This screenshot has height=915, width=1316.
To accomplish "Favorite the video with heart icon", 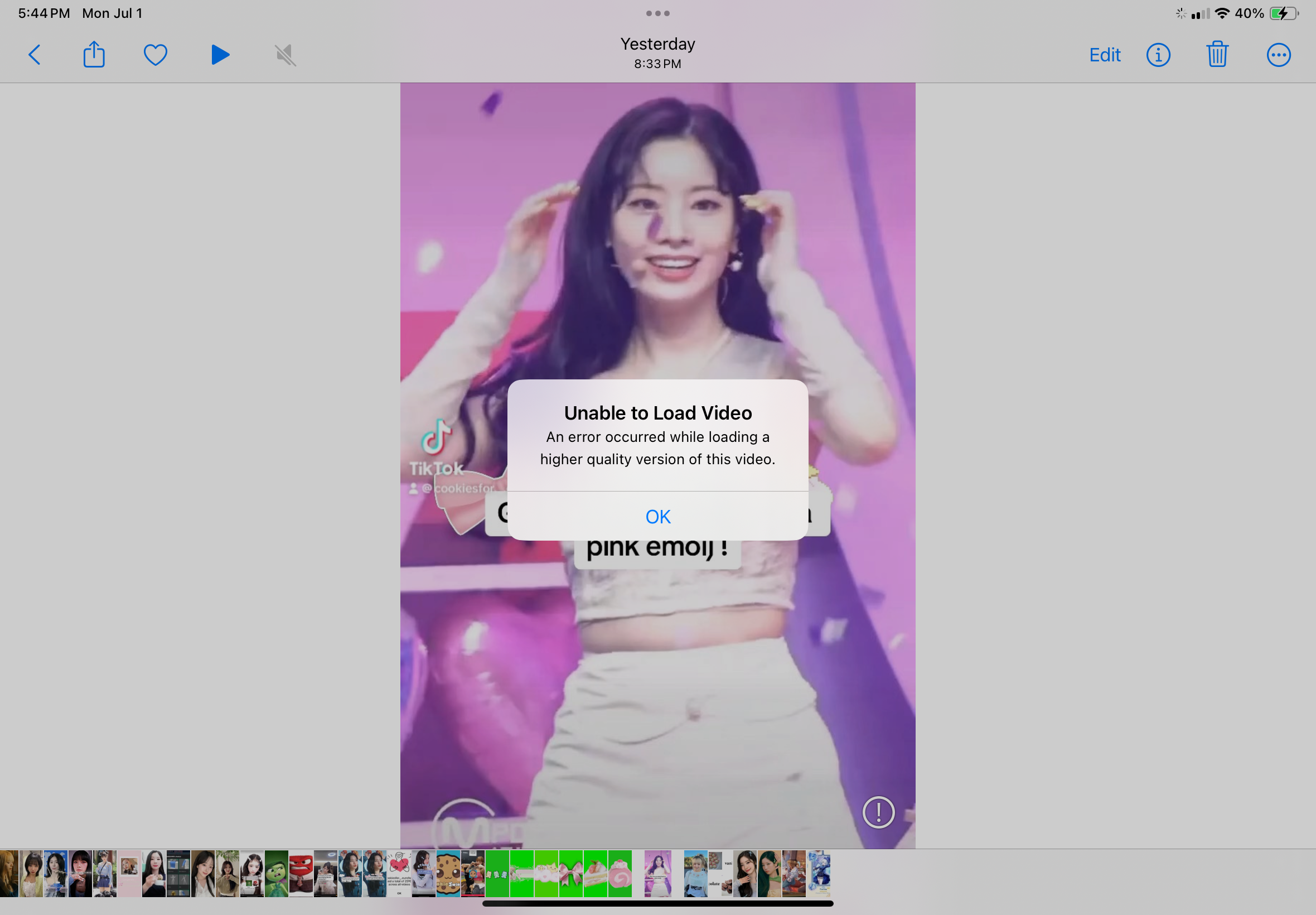I will tap(155, 55).
